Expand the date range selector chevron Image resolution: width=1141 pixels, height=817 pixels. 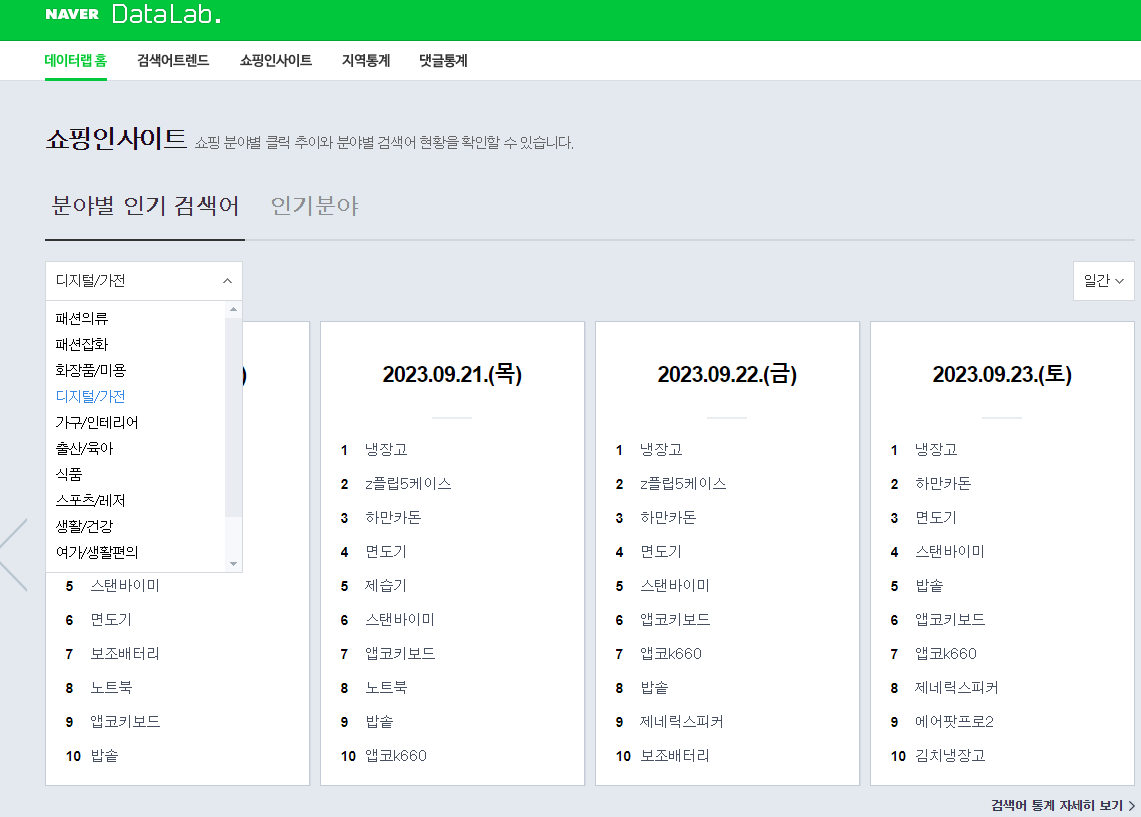pyautogui.click(x=1117, y=281)
